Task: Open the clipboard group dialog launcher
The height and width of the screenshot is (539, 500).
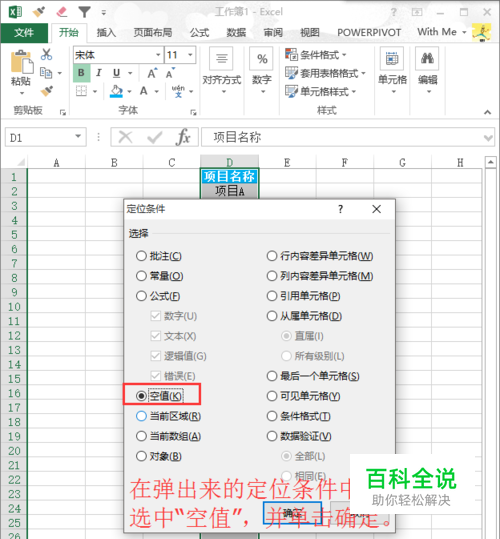Action: click(63, 112)
